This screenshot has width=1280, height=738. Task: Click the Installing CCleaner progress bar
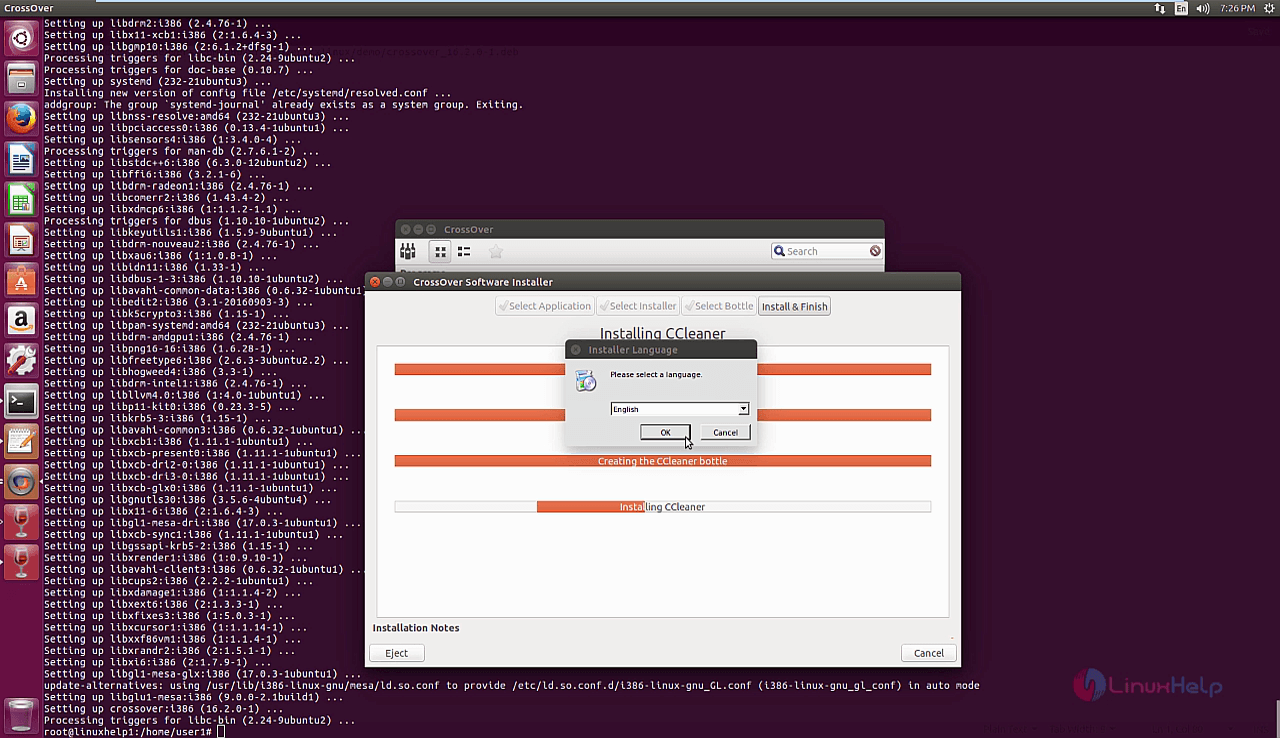point(662,507)
